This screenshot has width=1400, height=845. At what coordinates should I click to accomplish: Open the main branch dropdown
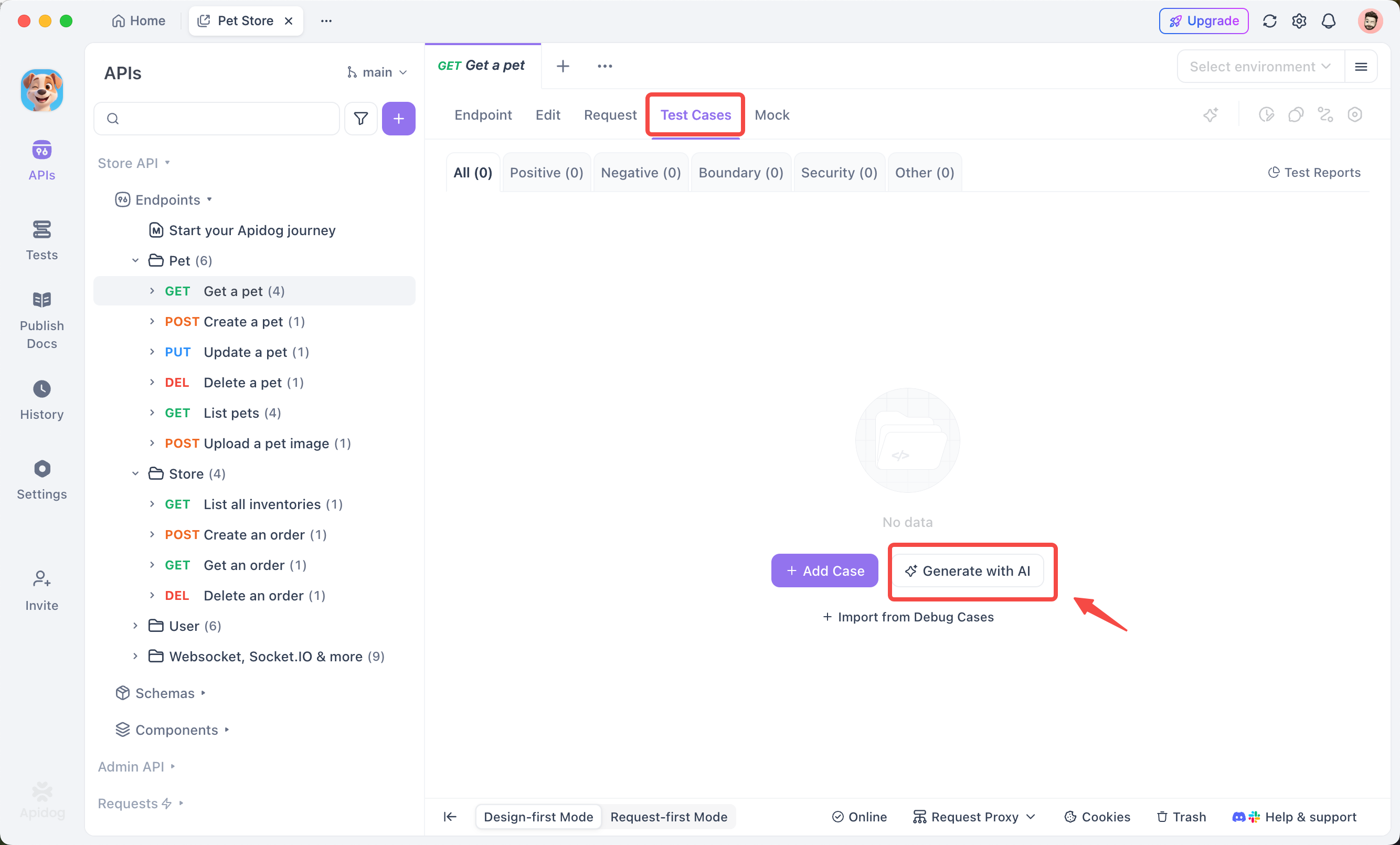pyautogui.click(x=377, y=72)
